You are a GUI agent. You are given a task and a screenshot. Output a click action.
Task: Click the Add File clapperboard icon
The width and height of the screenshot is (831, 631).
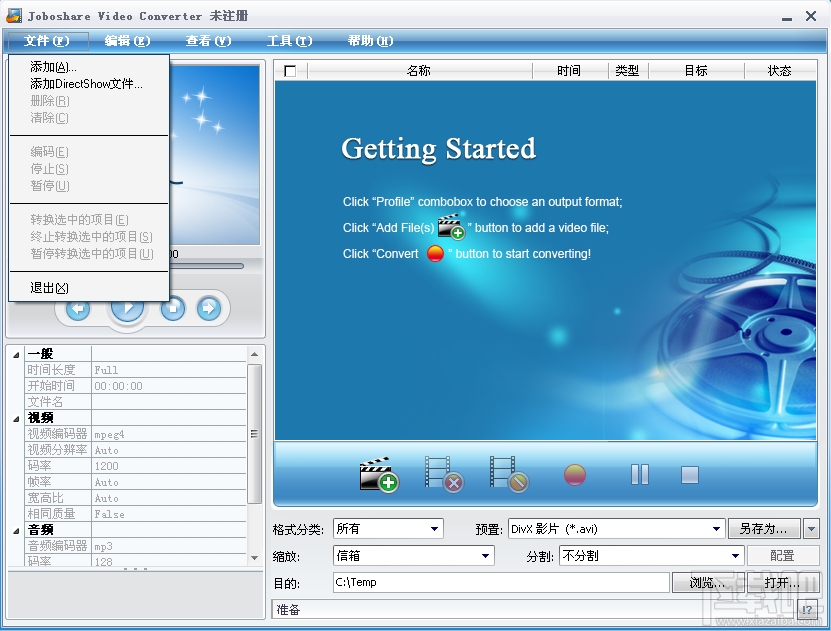click(381, 474)
